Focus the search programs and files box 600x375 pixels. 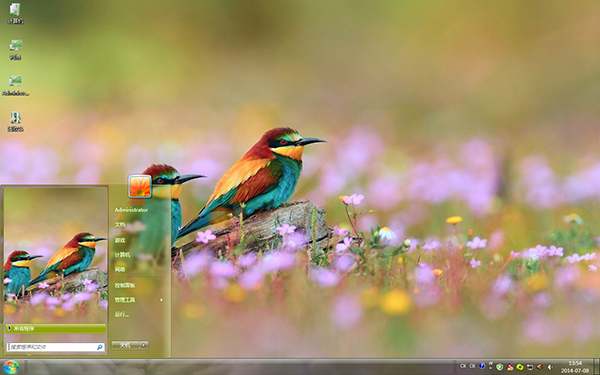click(x=56, y=347)
